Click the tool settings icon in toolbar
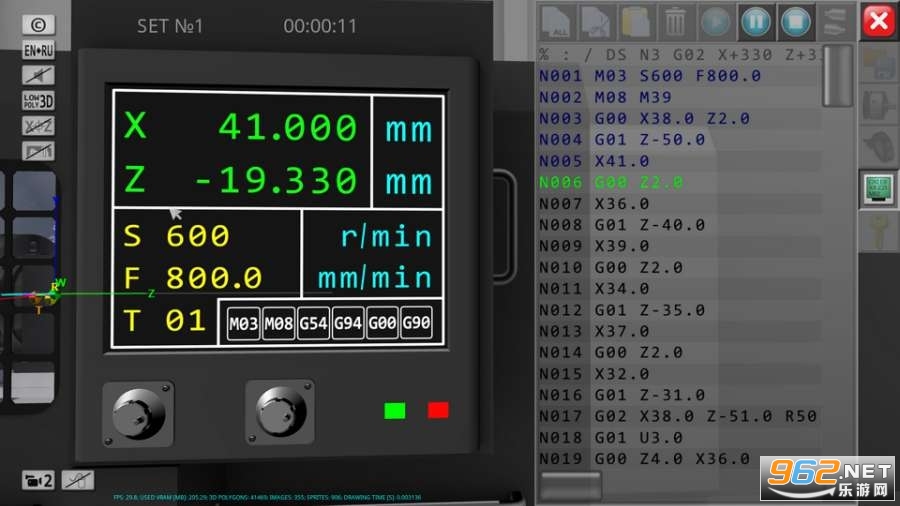 tap(832, 21)
